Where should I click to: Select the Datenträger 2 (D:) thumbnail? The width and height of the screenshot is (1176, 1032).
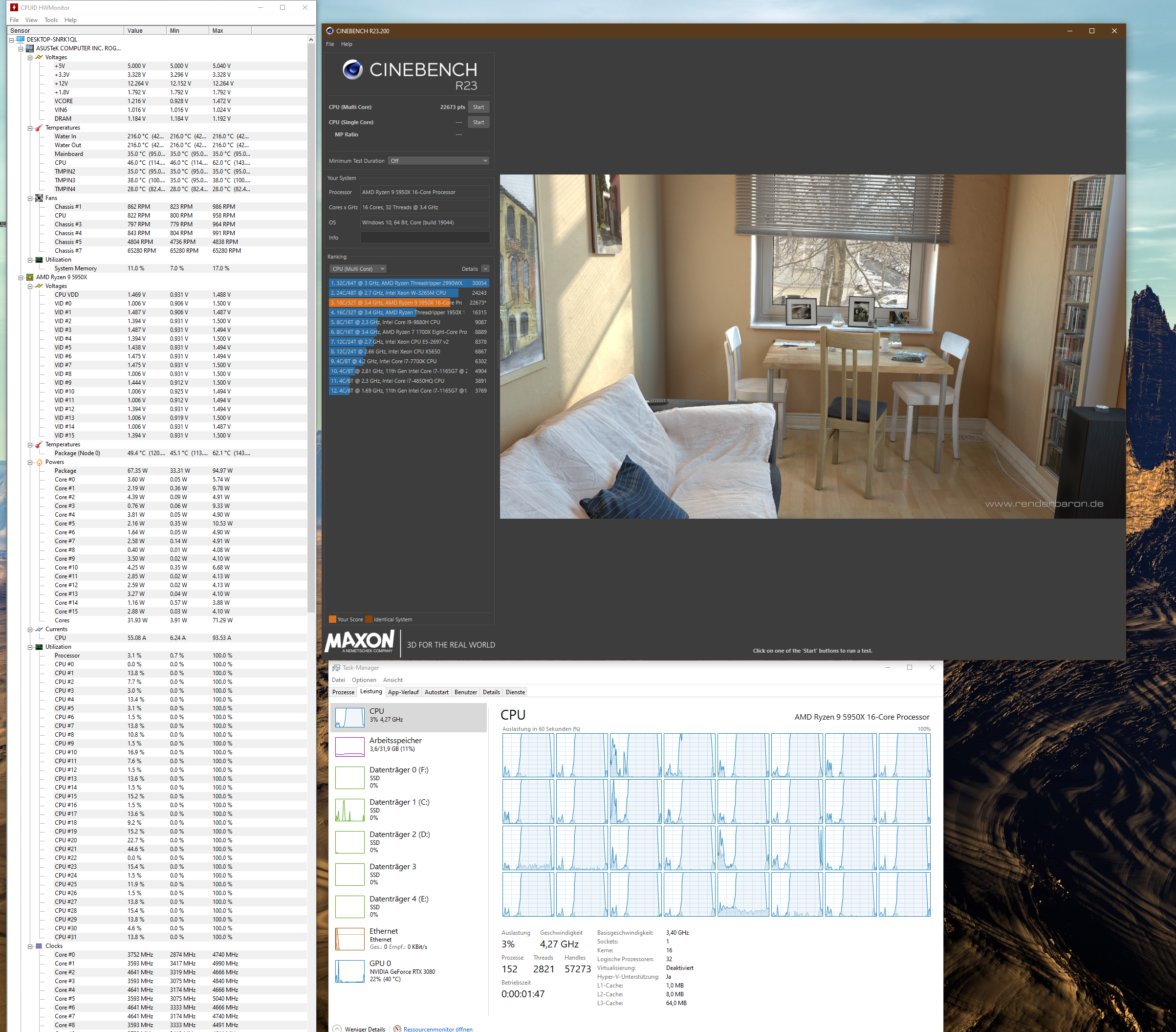click(x=350, y=842)
